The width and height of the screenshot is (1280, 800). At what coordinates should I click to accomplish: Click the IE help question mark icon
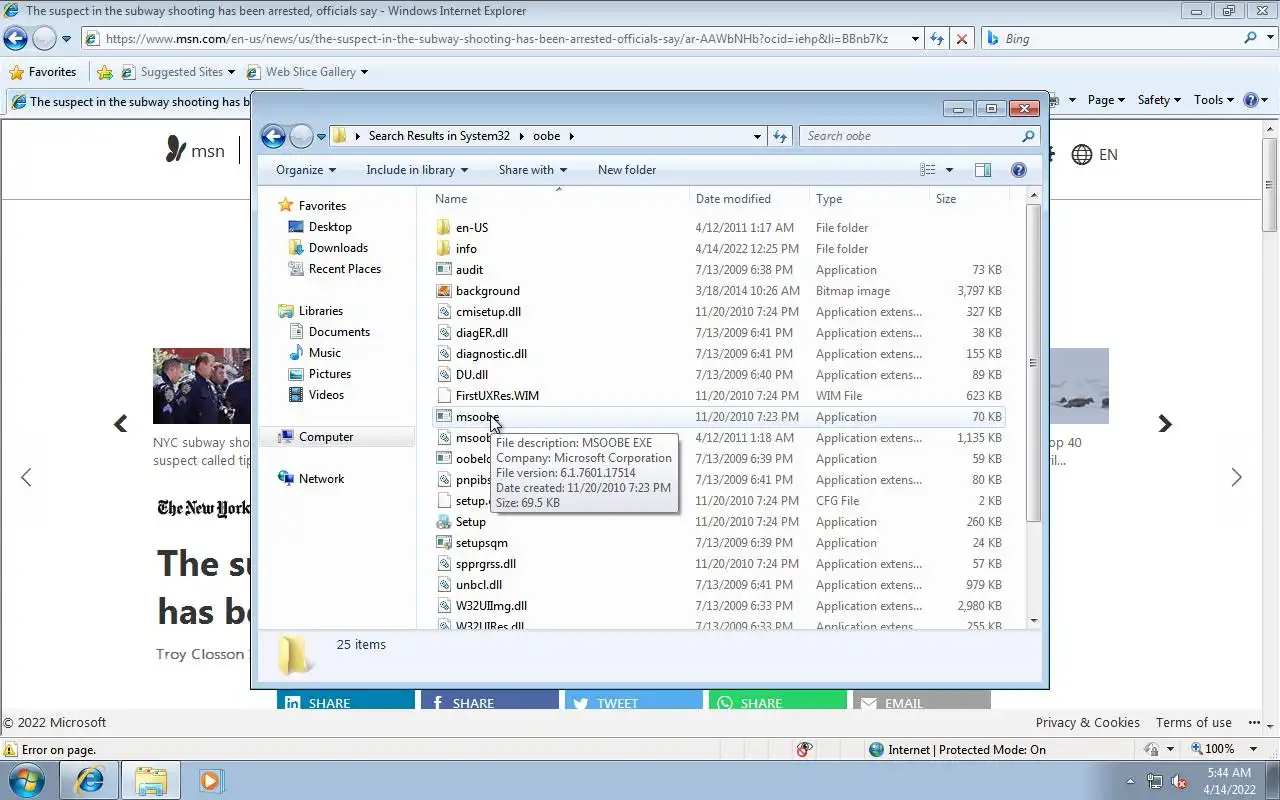[x=1250, y=100]
